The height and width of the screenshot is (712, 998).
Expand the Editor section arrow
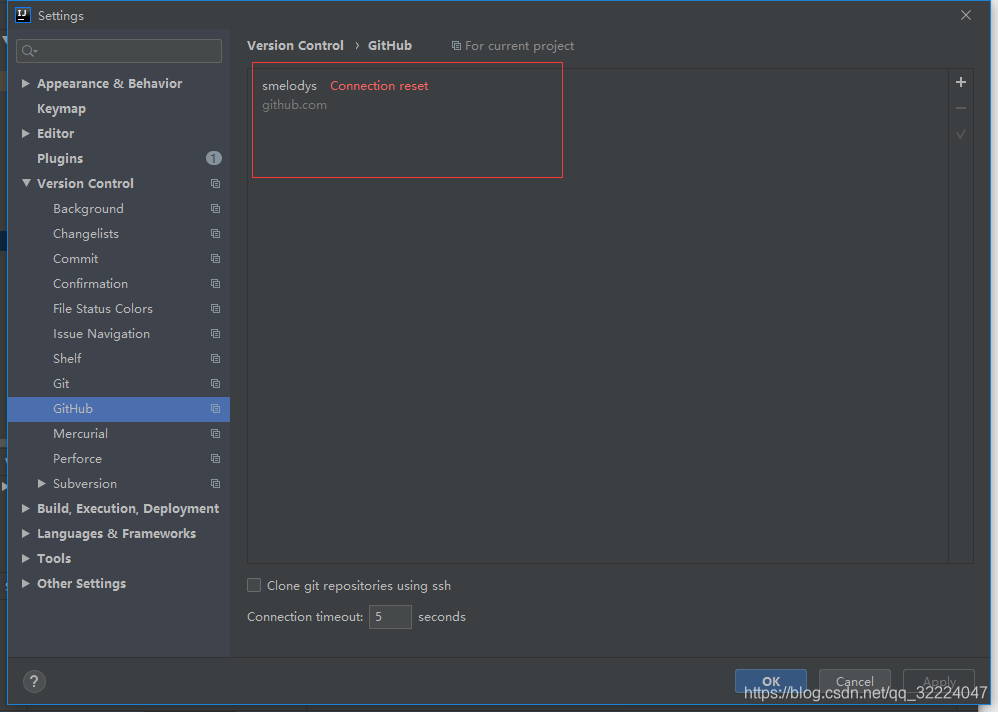(25, 134)
